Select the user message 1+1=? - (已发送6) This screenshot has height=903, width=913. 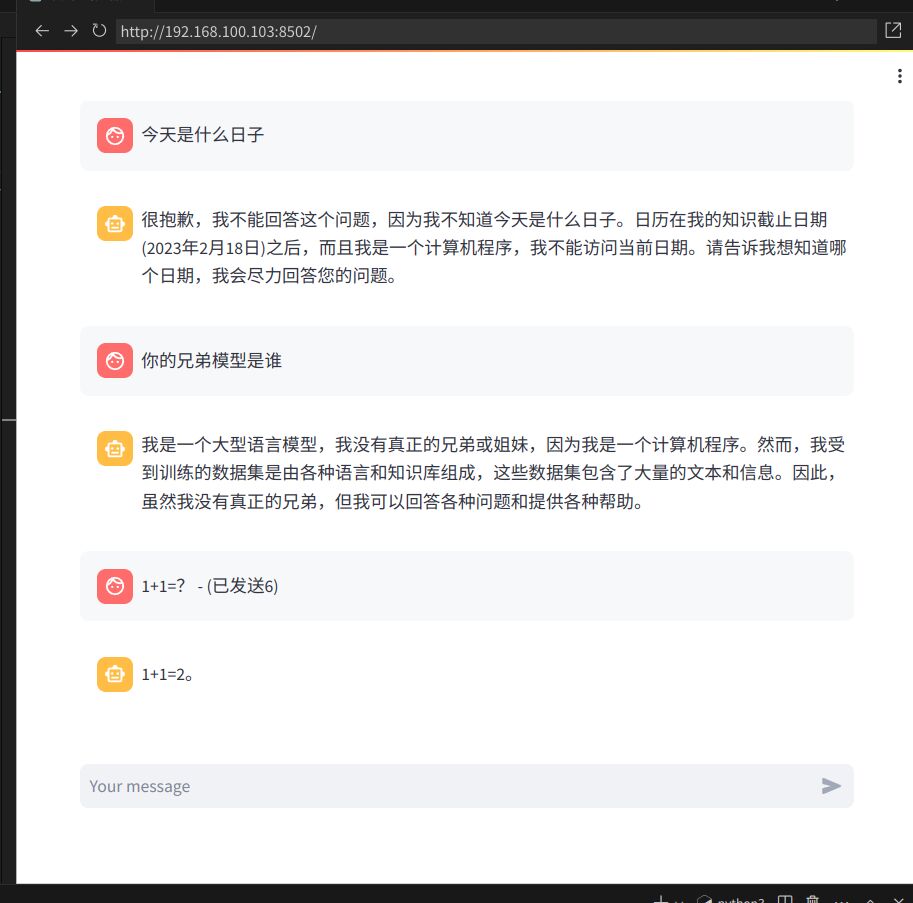[x=210, y=586]
